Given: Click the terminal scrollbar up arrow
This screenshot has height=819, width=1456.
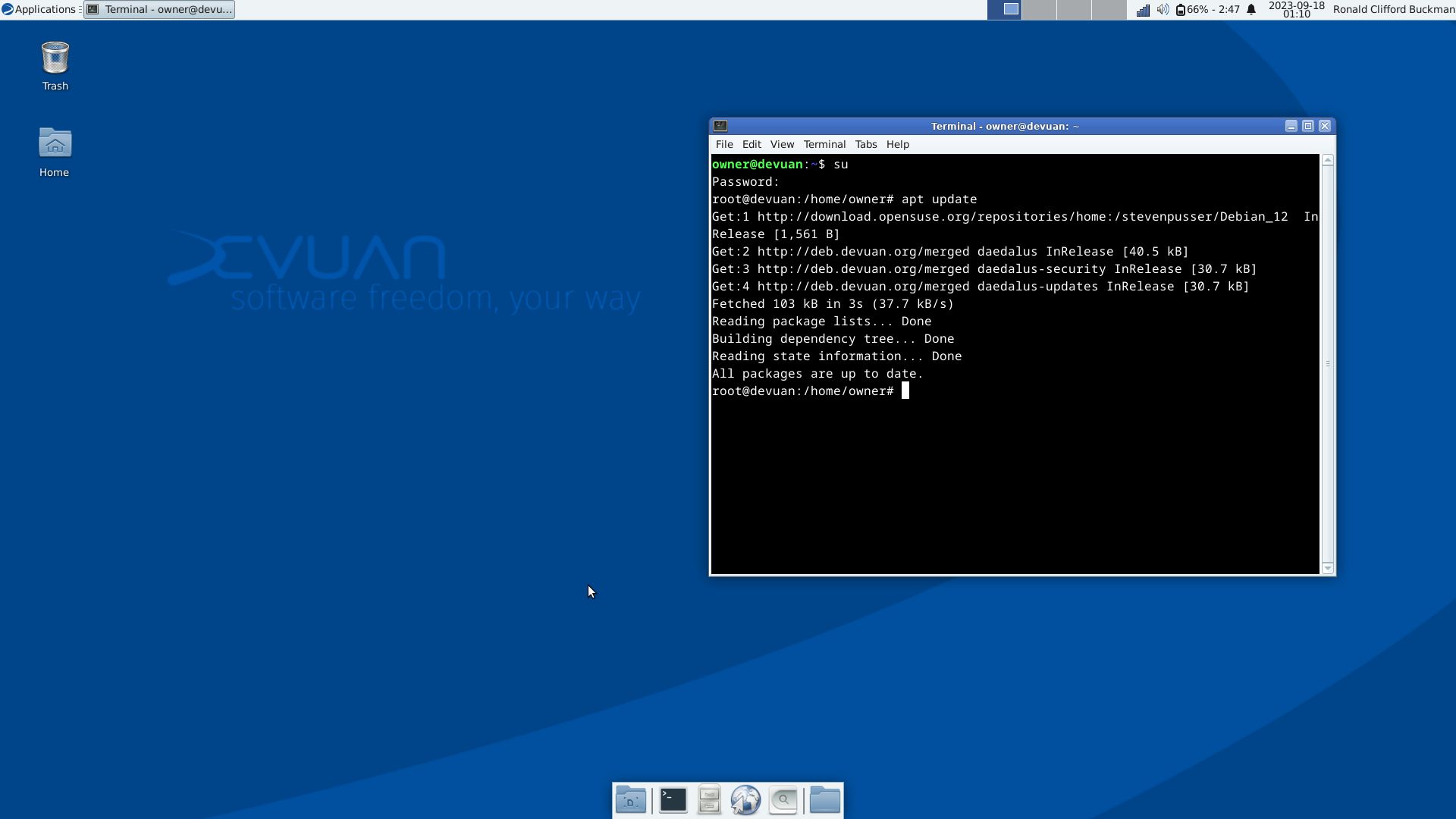Looking at the screenshot, I should [x=1327, y=160].
